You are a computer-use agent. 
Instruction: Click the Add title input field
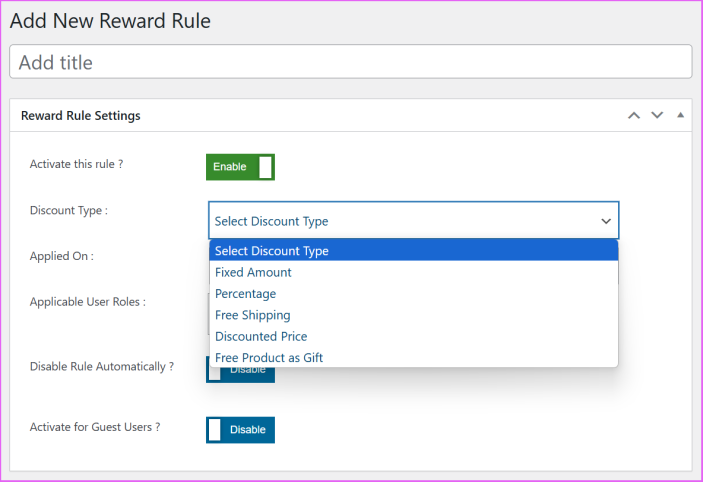350,62
